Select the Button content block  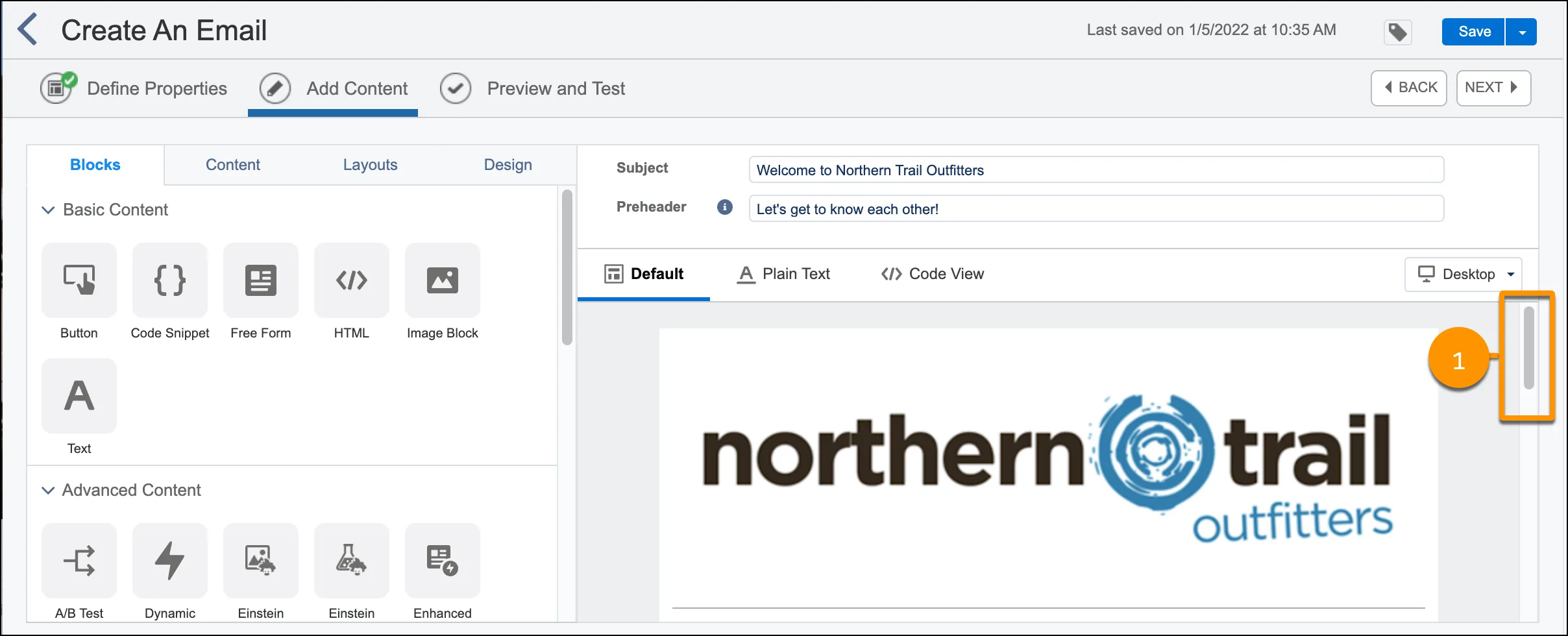tap(79, 280)
